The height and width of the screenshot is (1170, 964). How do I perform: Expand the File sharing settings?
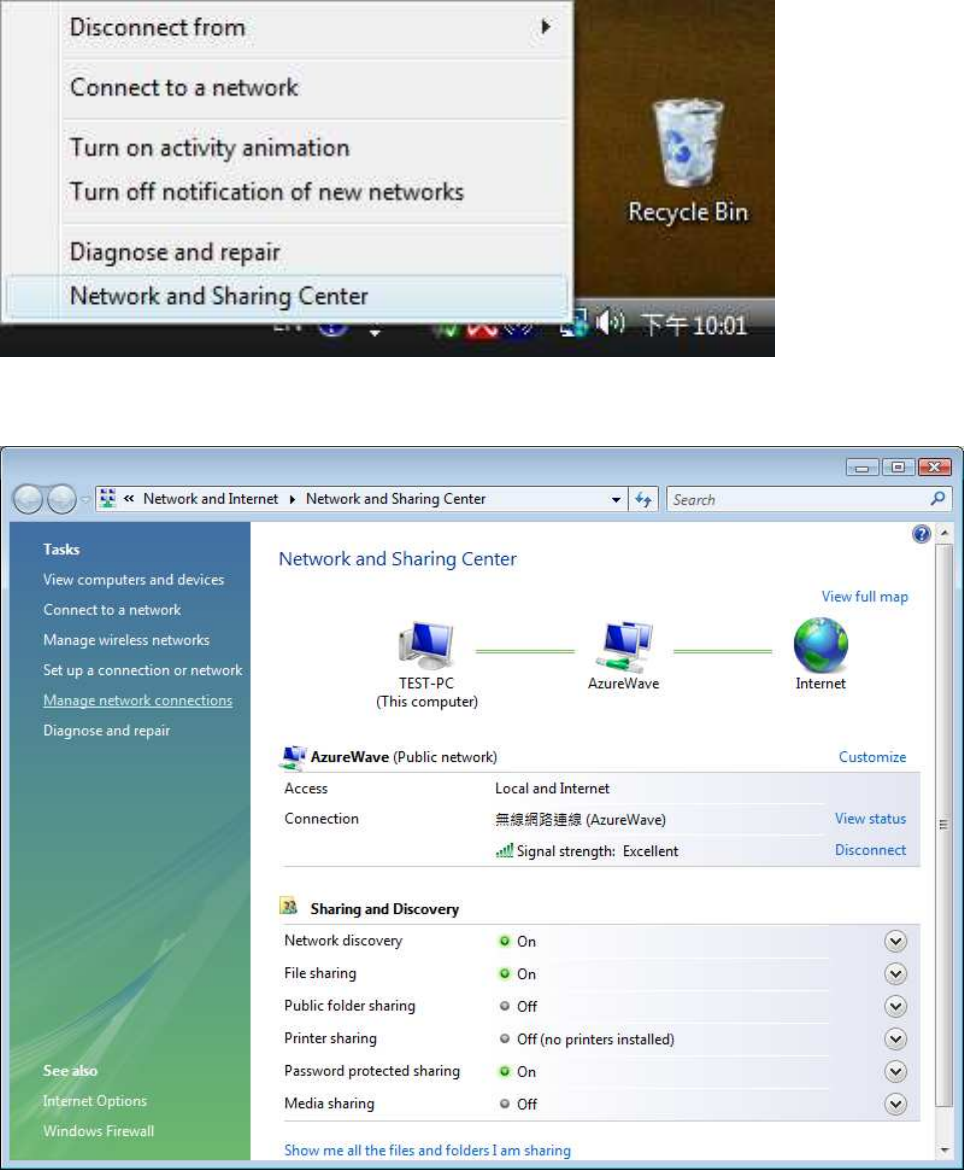[895, 974]
